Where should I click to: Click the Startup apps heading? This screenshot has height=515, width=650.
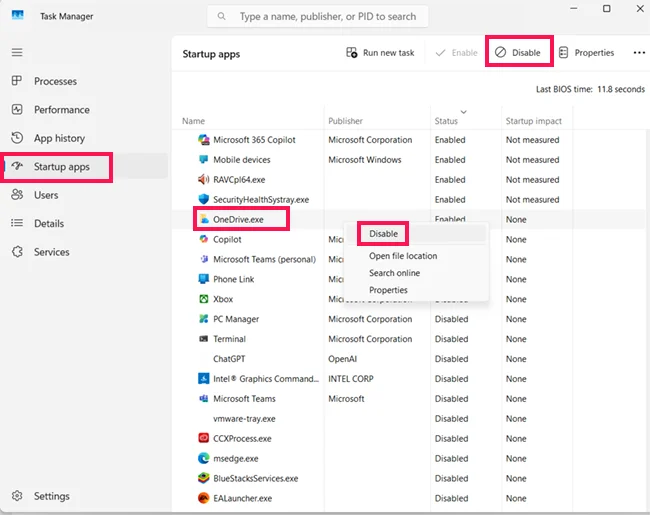click(211, 54)
